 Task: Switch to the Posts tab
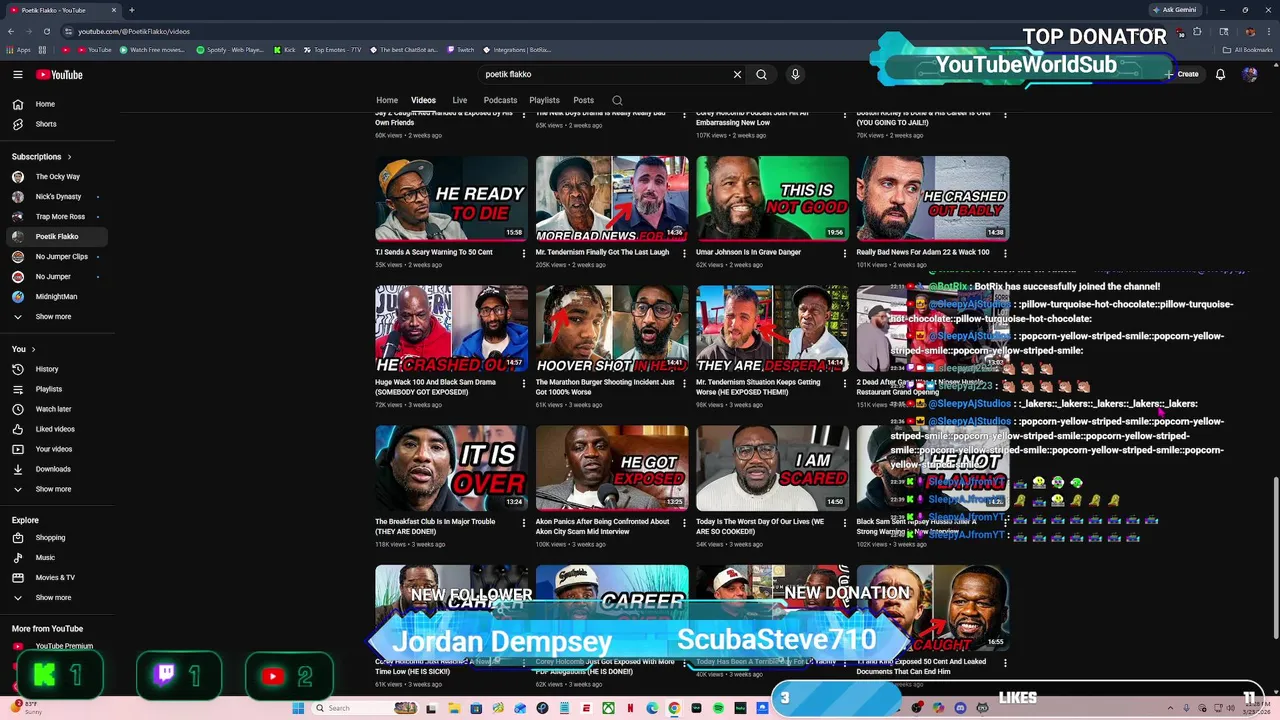point(583,100)
